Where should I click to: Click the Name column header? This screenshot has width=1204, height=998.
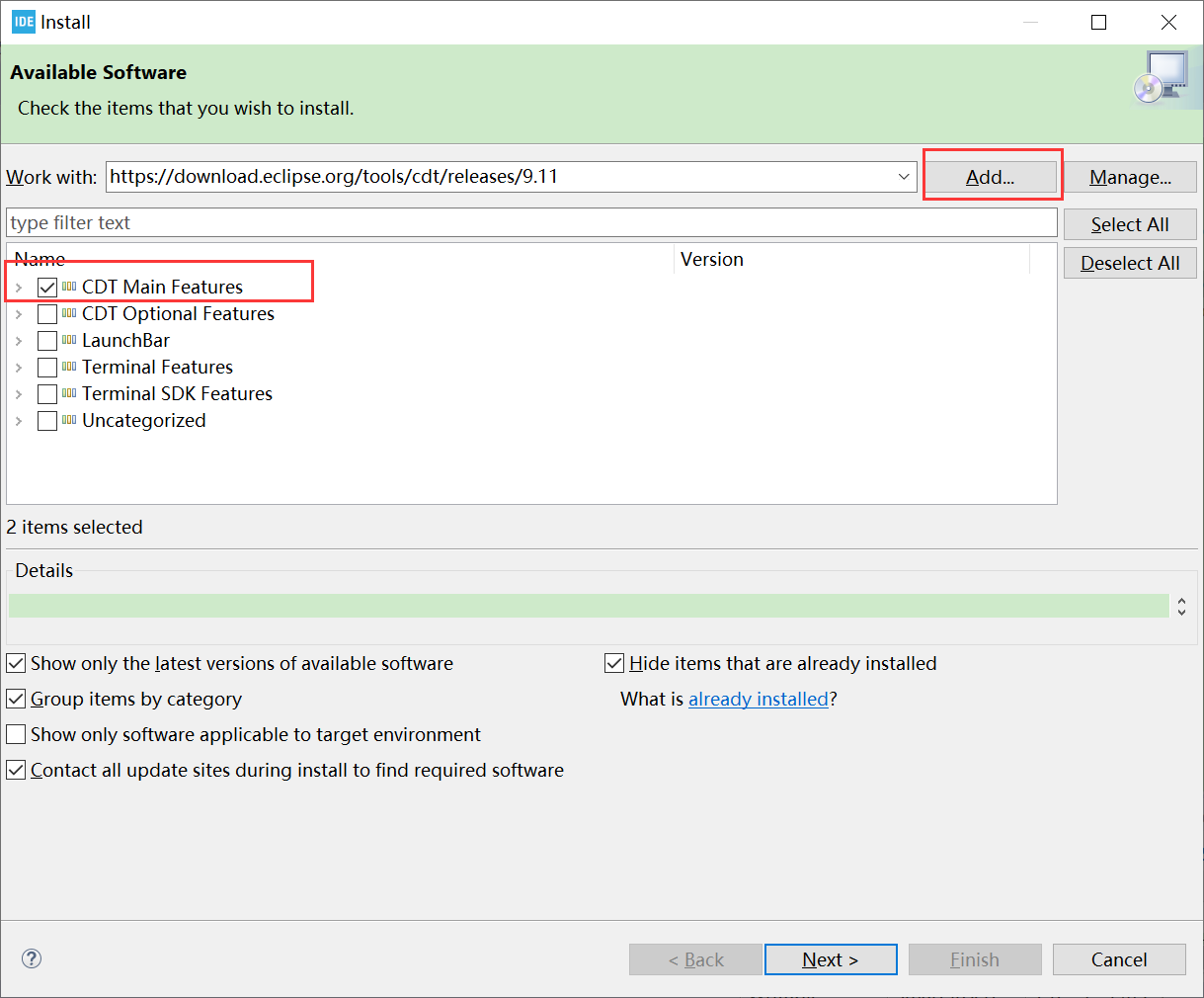341,259
